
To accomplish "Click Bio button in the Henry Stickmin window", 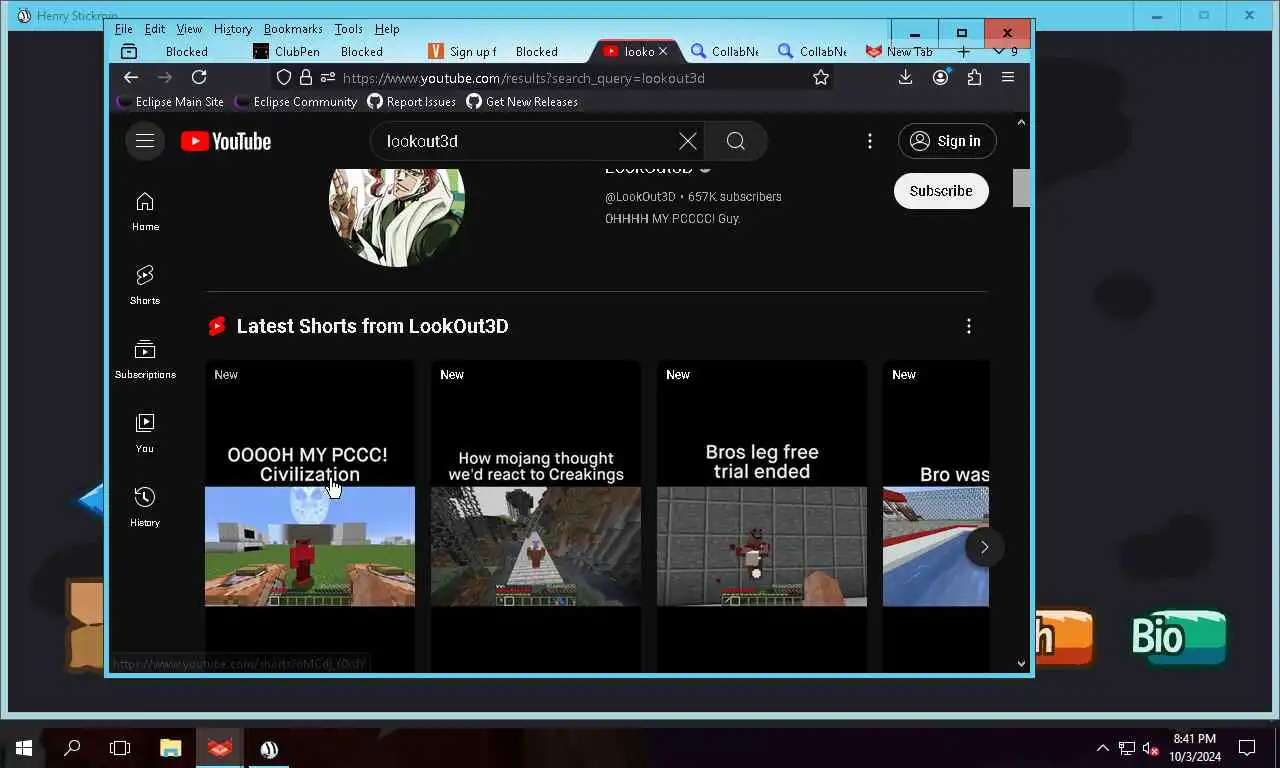I will tap(1178, 637).
